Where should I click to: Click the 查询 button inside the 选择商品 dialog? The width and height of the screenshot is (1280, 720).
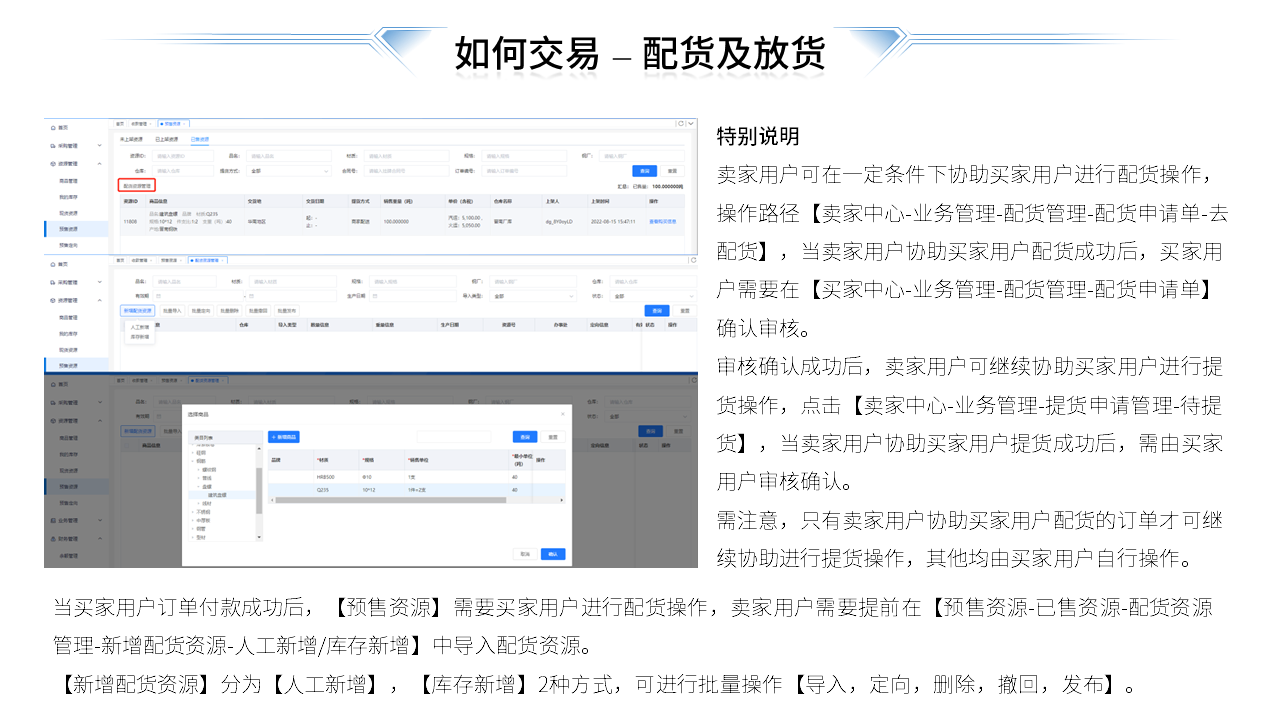click(525, 437)
